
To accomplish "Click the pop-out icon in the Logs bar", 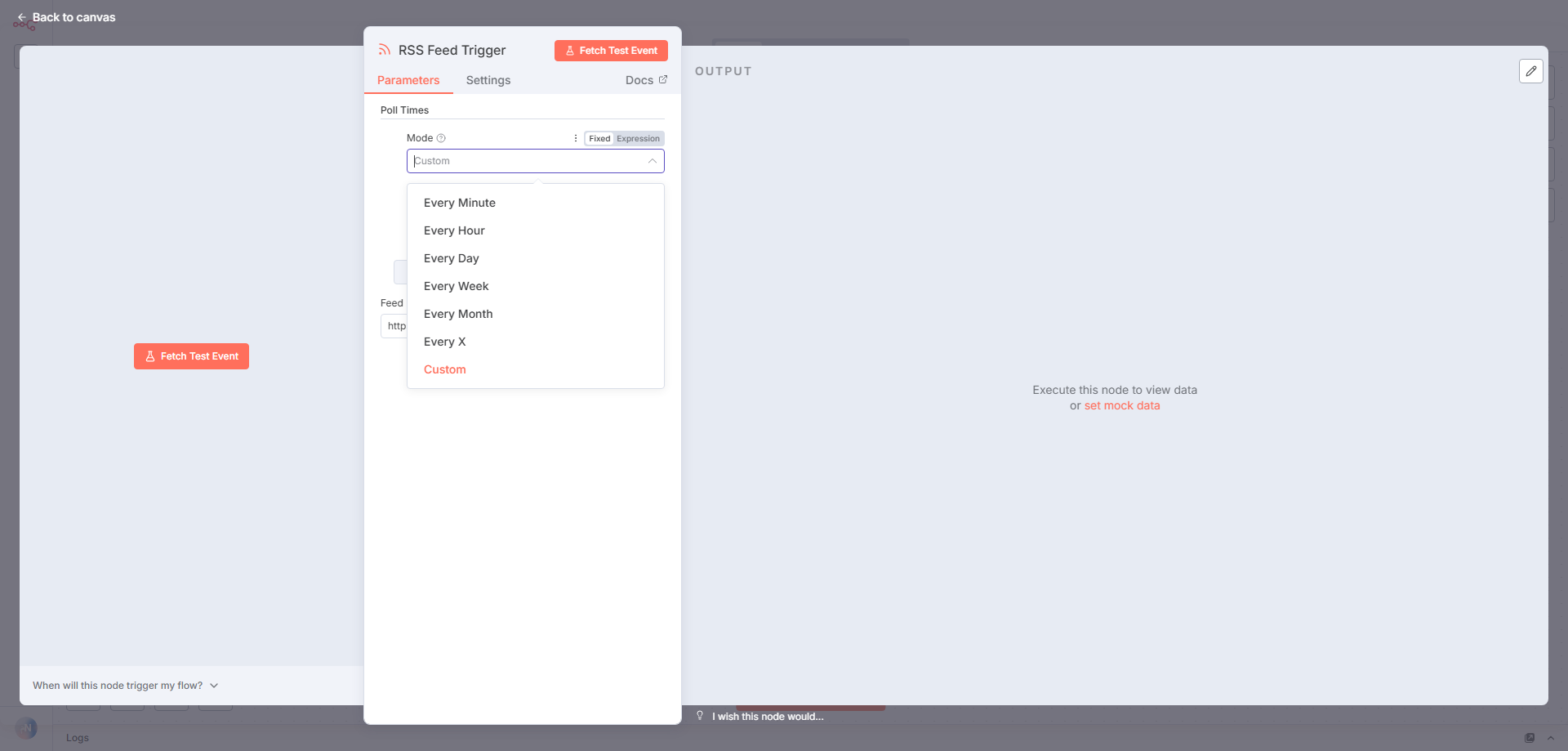I will (x=1530, y=737).
